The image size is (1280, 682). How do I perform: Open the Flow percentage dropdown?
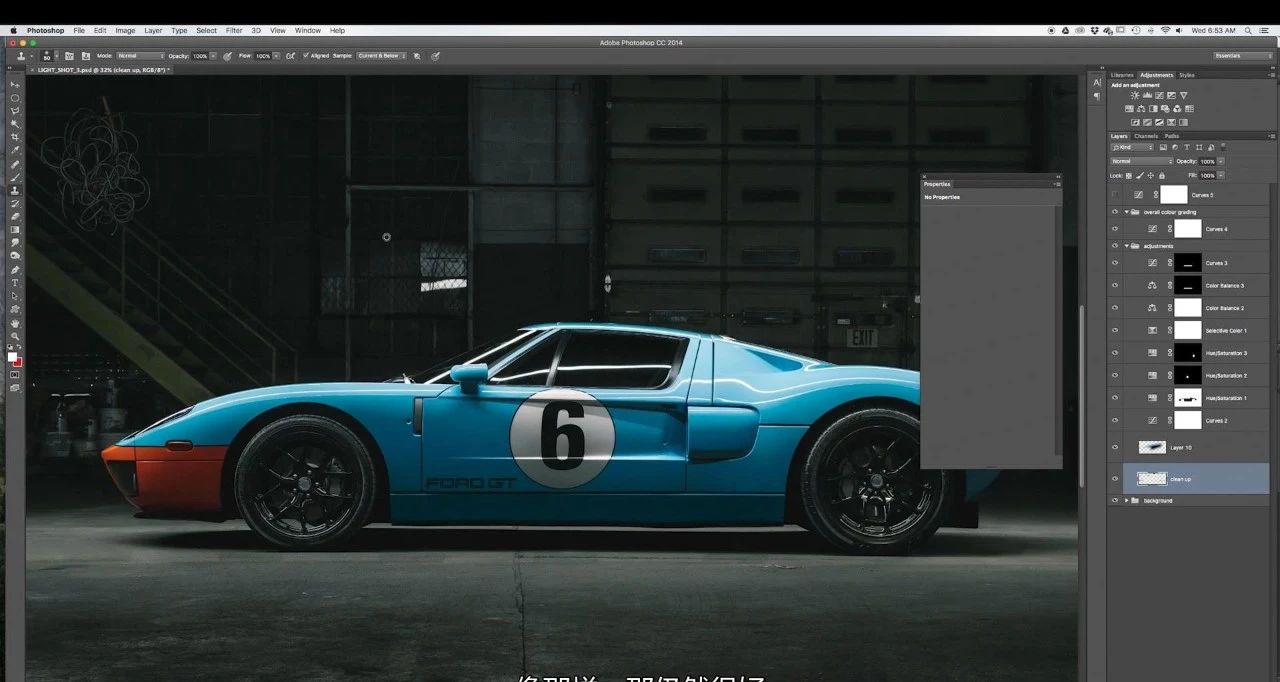click(276, 56)
